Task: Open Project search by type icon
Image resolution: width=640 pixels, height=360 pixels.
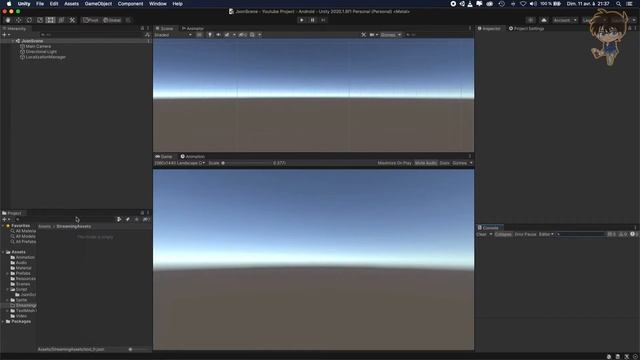Action: [x=119, y=220]
